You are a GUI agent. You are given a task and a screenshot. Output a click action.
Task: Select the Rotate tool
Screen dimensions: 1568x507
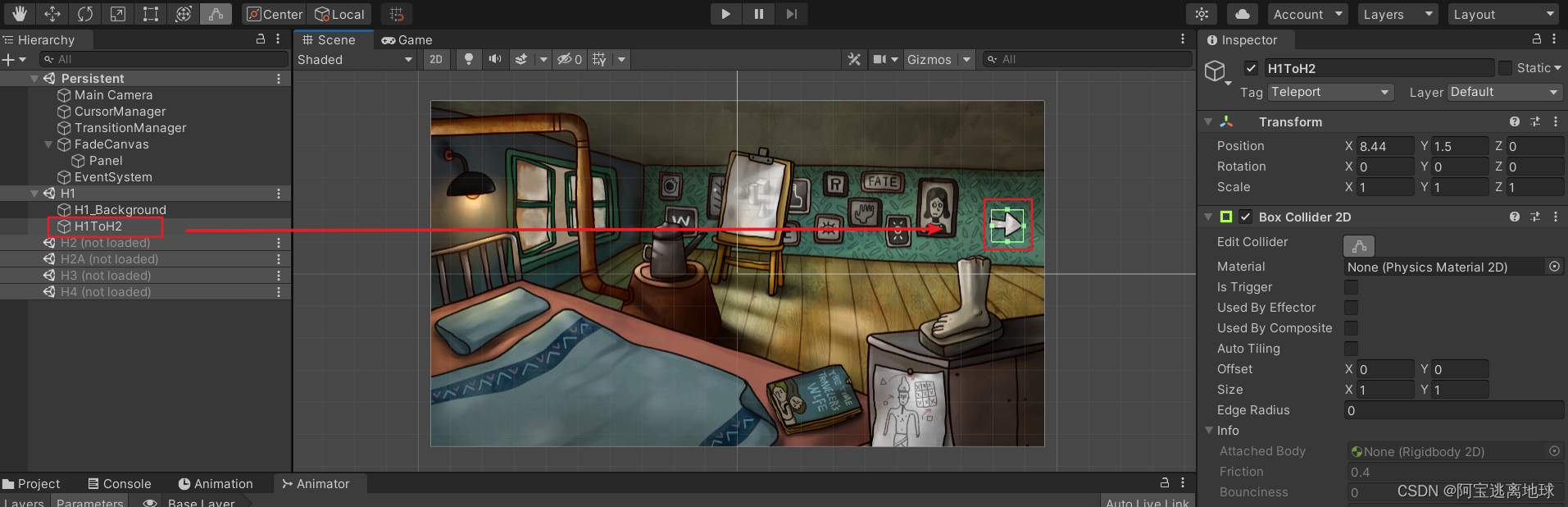[x=85, y=14]
